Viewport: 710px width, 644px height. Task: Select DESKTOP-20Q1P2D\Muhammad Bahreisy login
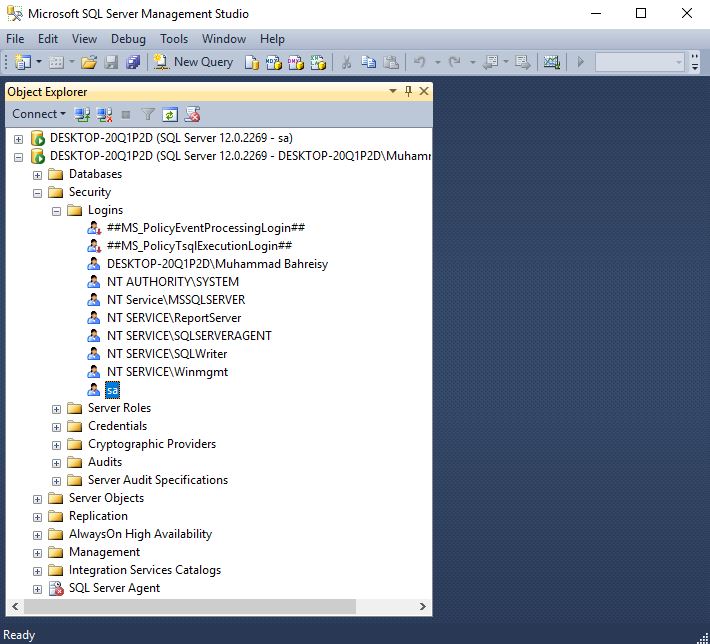pos(217,264)
